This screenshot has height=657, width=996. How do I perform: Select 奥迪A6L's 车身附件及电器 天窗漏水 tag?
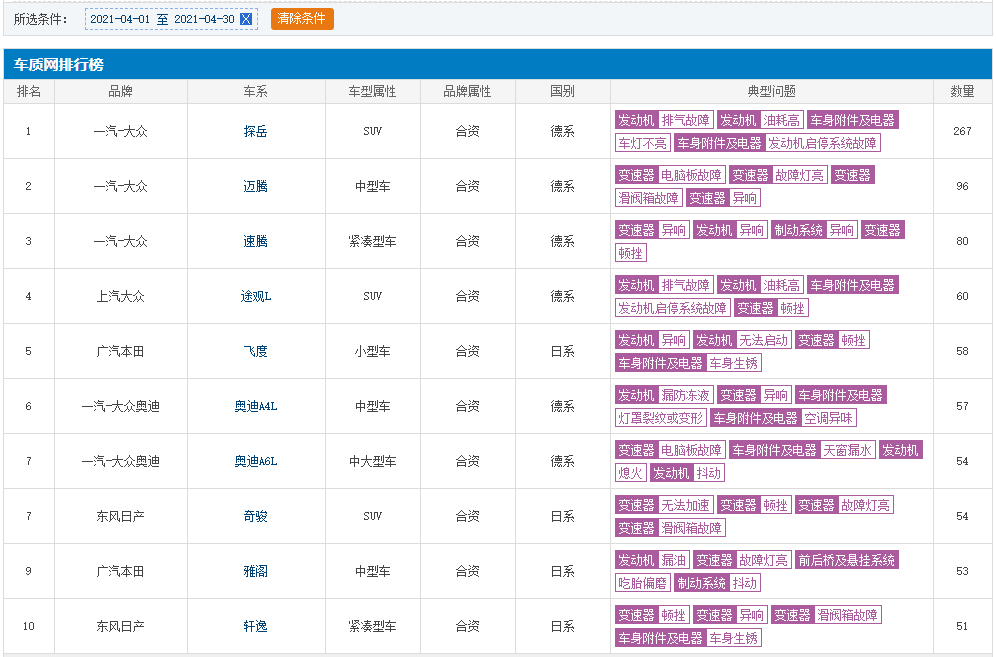[x=802, y=450]
